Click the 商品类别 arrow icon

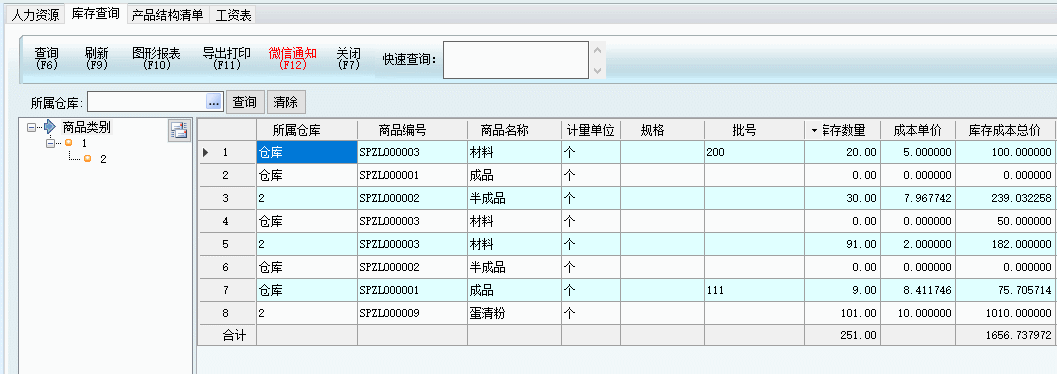[49, 127]
